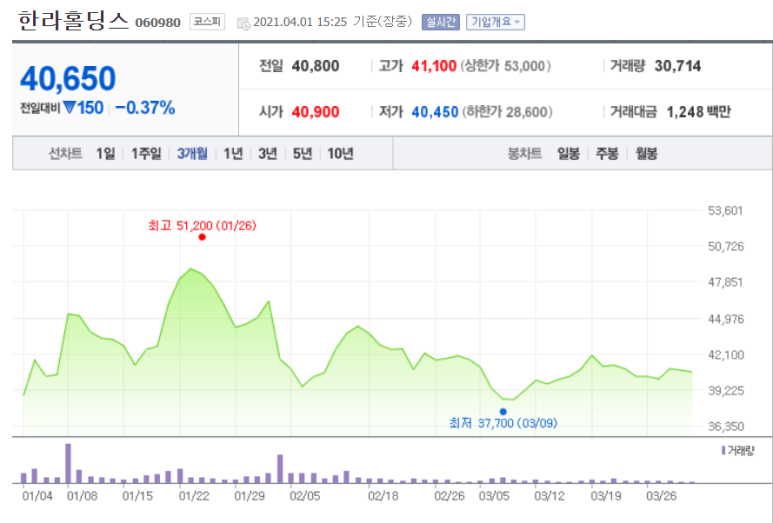Click the upper limit 상한가 53,000 text
Viewport: 773px width, 523px height.
(x=505, y=66)
